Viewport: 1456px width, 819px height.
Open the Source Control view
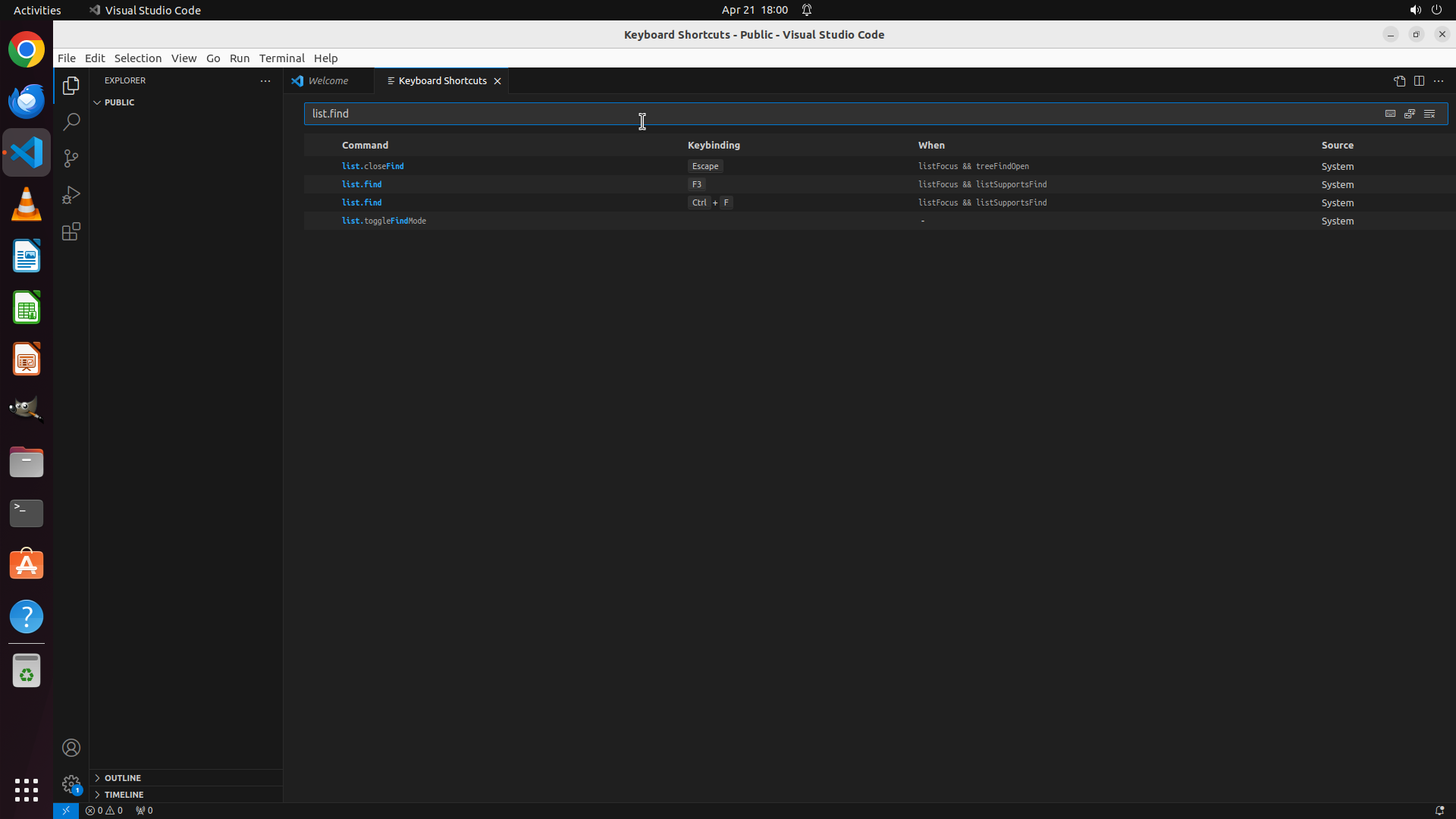tap(71, 158)
